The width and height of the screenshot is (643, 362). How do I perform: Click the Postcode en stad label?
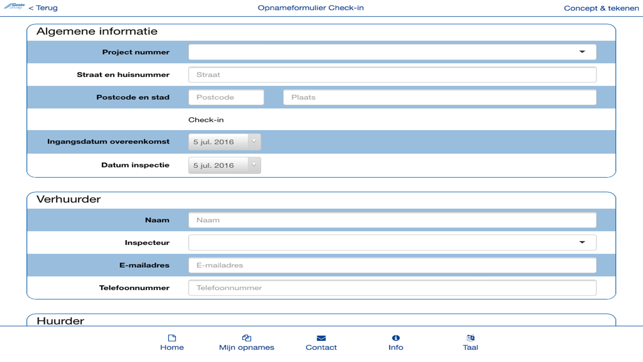133,97
